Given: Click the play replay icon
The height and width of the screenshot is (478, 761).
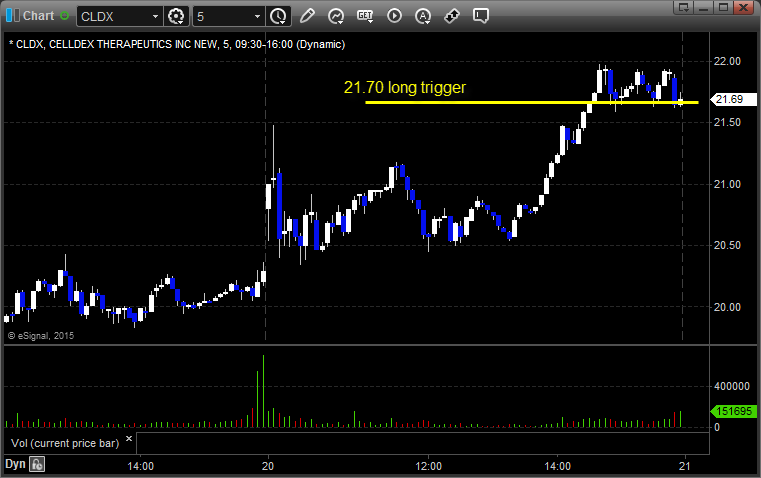Looking at the screenshot, I should [394, 16].
